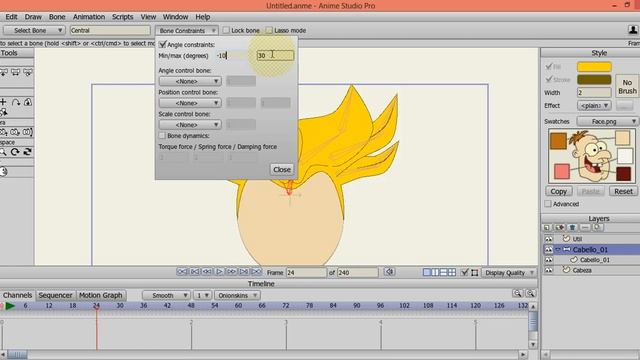Open the Onionskins dropdown
This screenshot has width=640, height=360.
237,295
